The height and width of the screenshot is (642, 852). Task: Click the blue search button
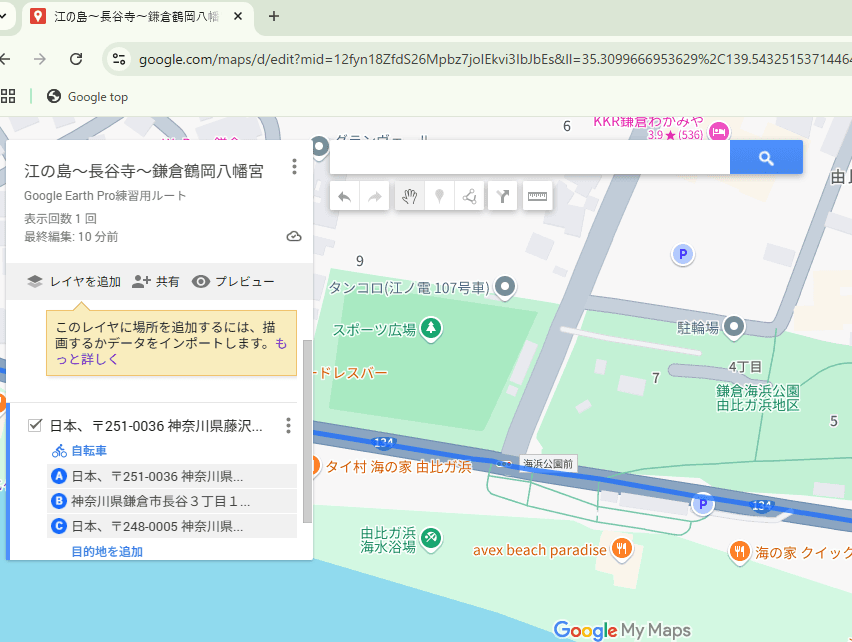[x=766, y=158]
